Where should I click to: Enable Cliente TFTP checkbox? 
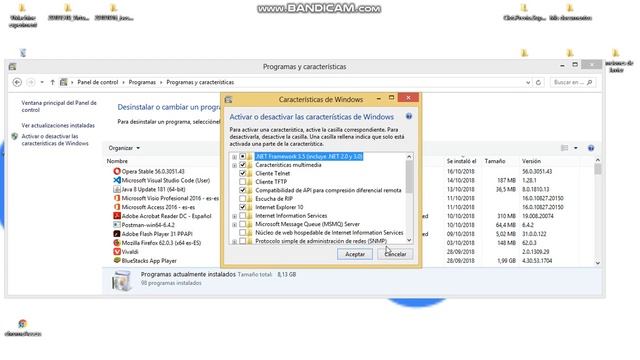point(242,182)
